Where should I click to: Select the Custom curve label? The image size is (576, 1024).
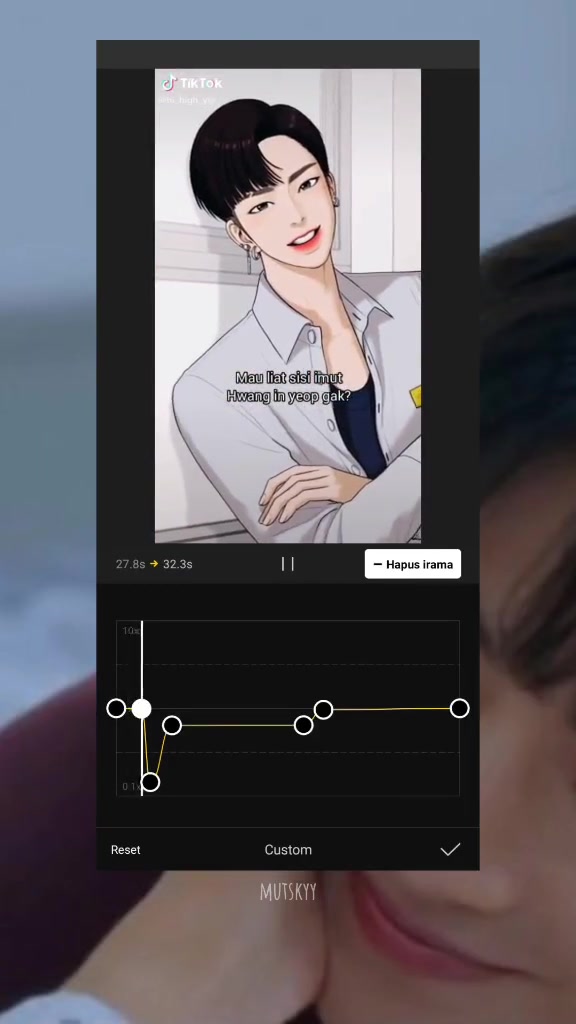click(288, 850)
